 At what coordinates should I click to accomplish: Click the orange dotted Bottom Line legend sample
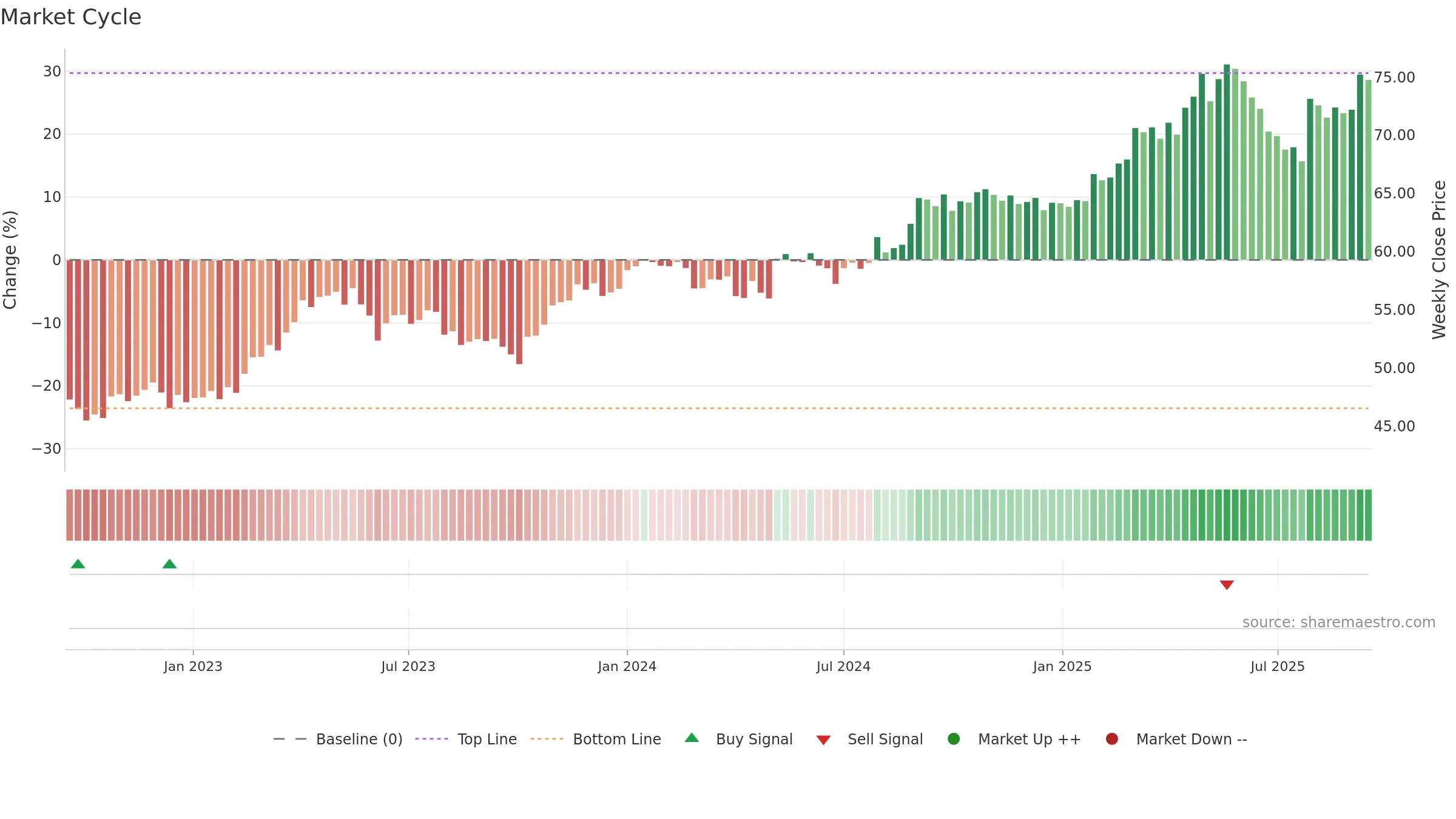point(547,739)
